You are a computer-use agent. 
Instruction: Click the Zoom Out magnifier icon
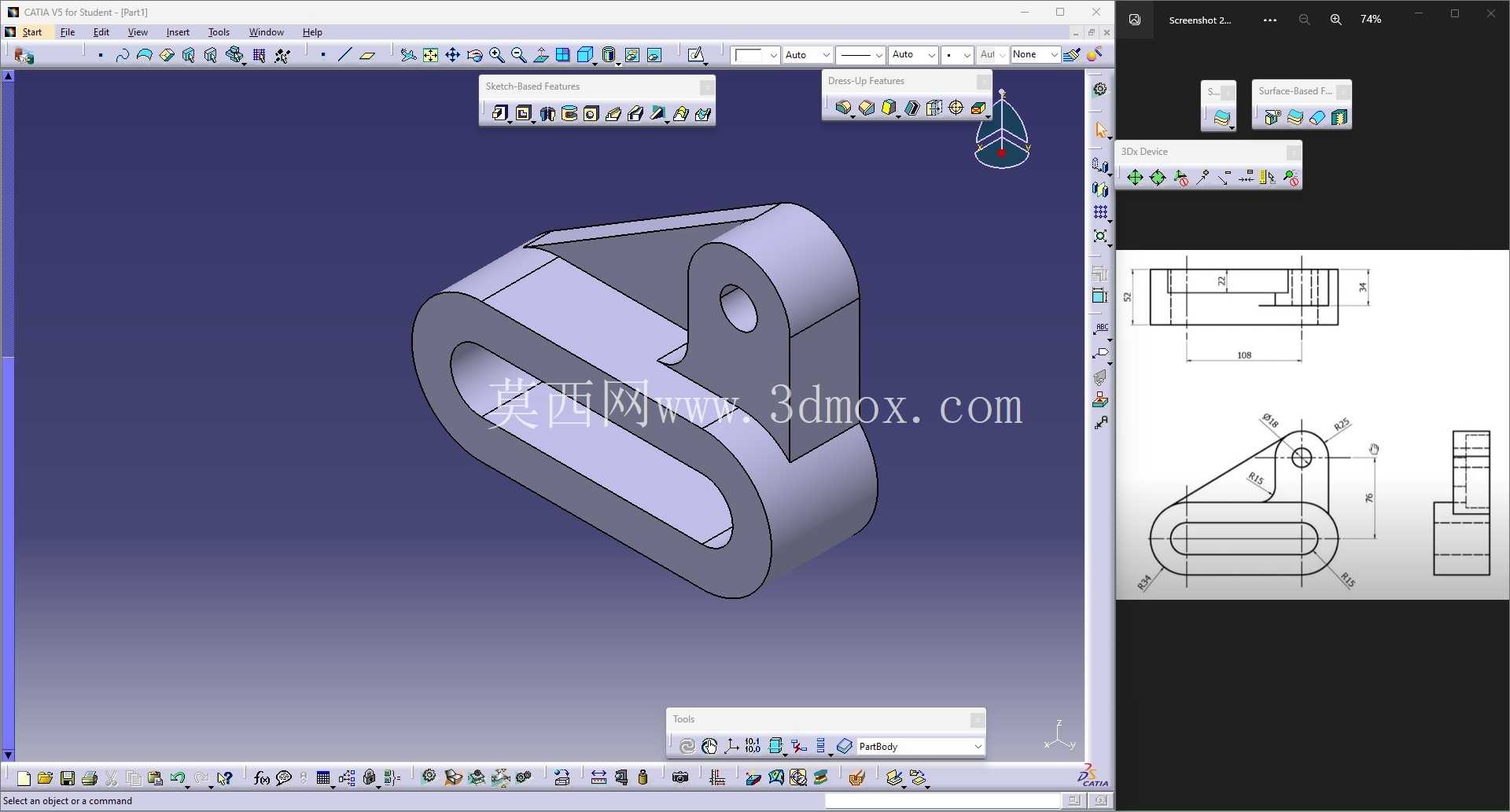pos(518,55)
